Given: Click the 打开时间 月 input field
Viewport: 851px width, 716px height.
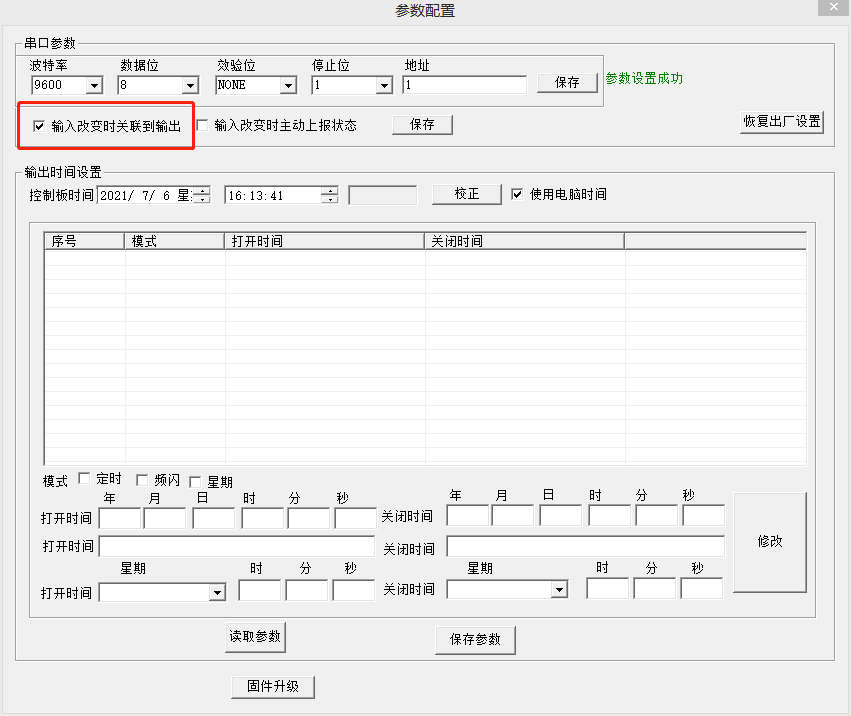Looking at the screenshot, I should 165,518.
